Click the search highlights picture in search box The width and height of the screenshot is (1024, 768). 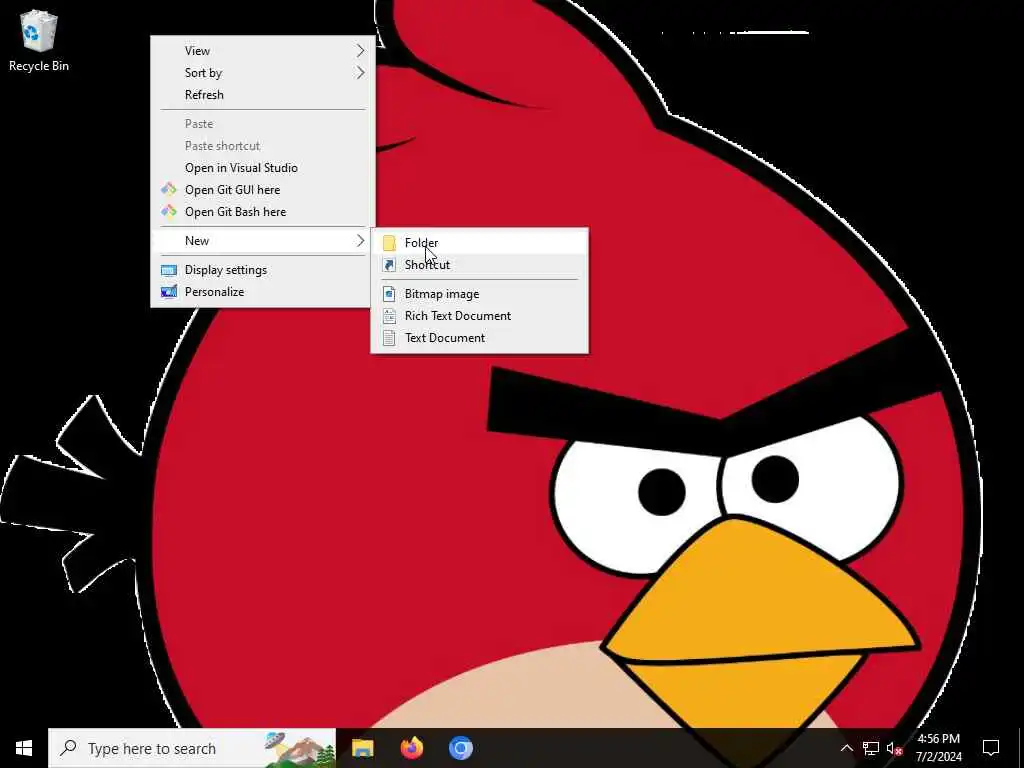[300, 748]
